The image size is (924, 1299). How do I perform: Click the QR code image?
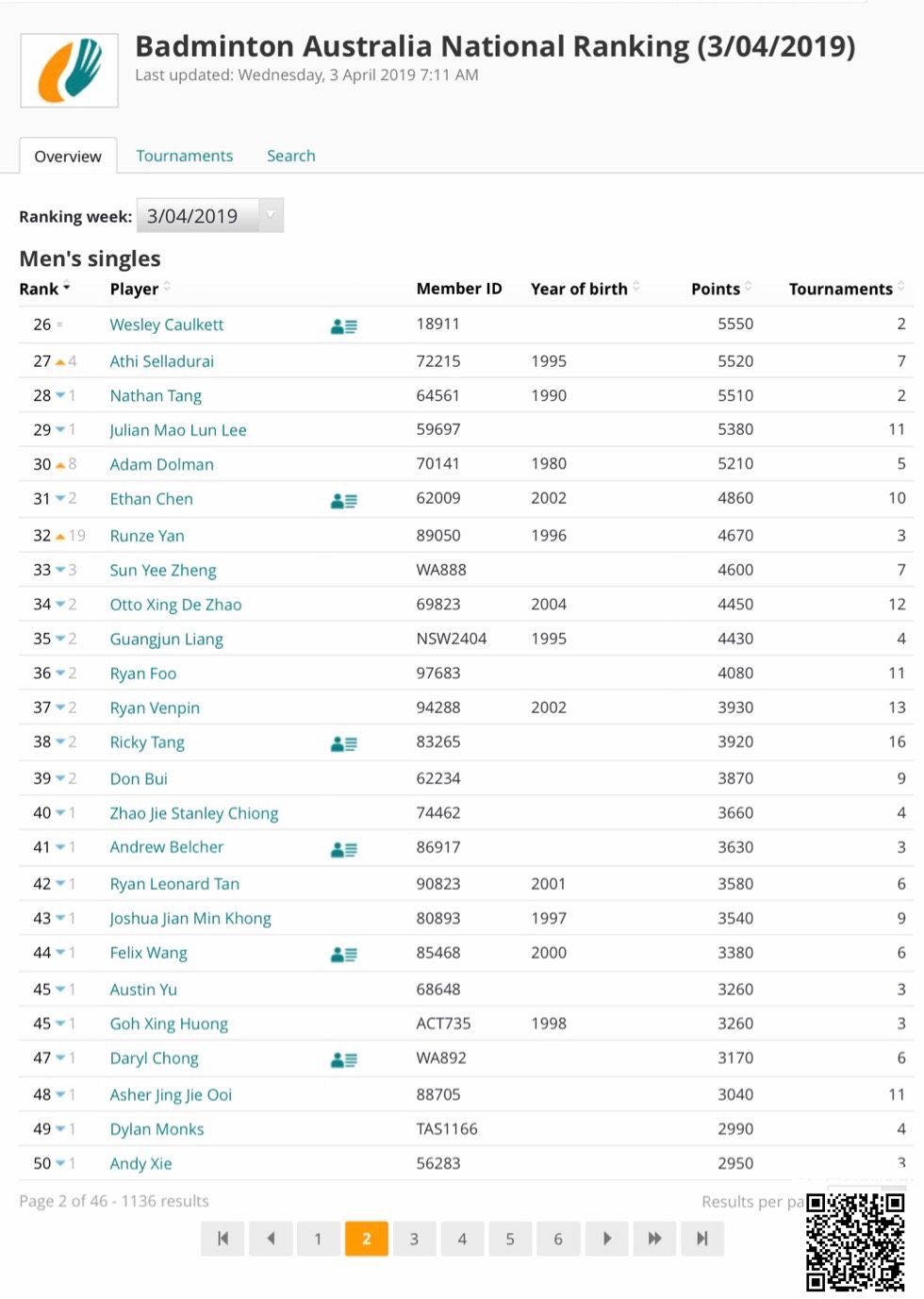click(854, 1241)
